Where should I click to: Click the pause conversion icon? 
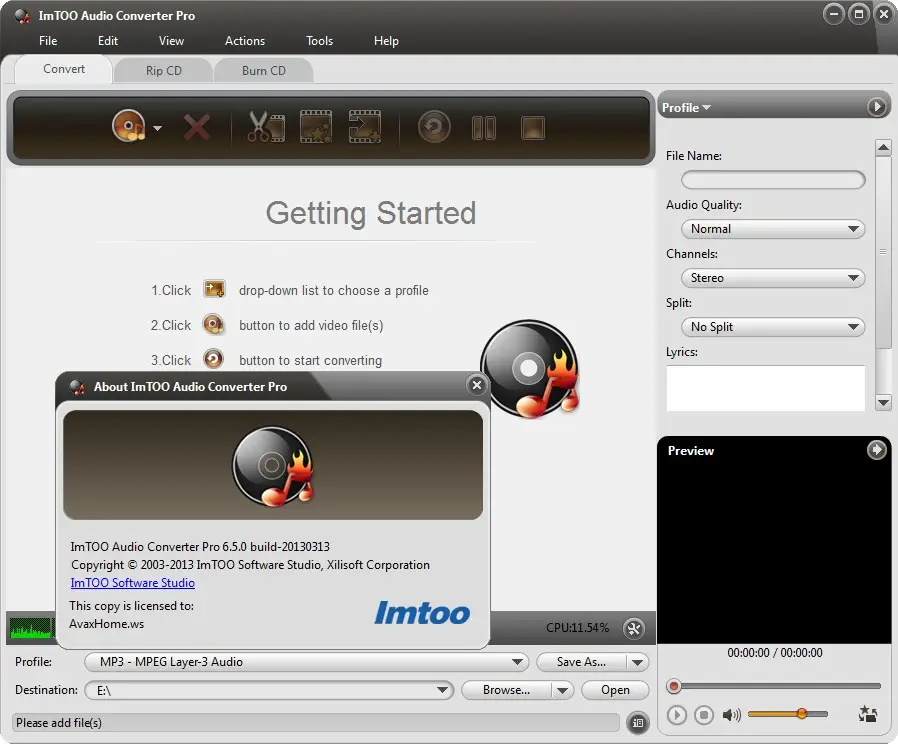[x=484, y=127]
